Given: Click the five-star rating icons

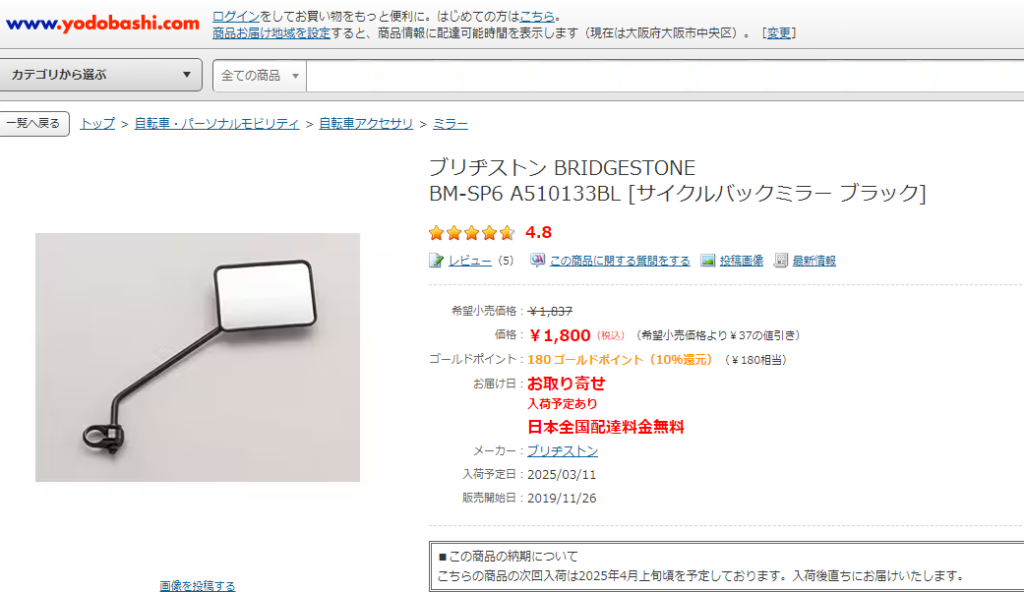Looking at the screenshot, I should [x=472, y=233].
